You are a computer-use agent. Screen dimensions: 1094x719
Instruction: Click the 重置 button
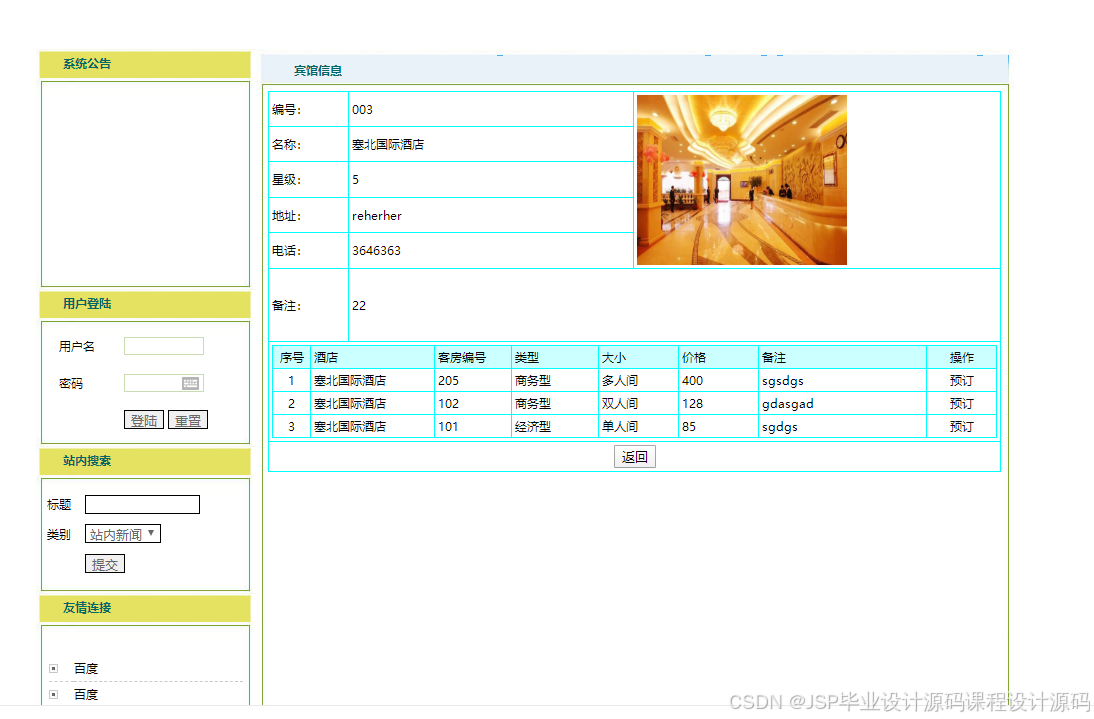pos(188,420)
